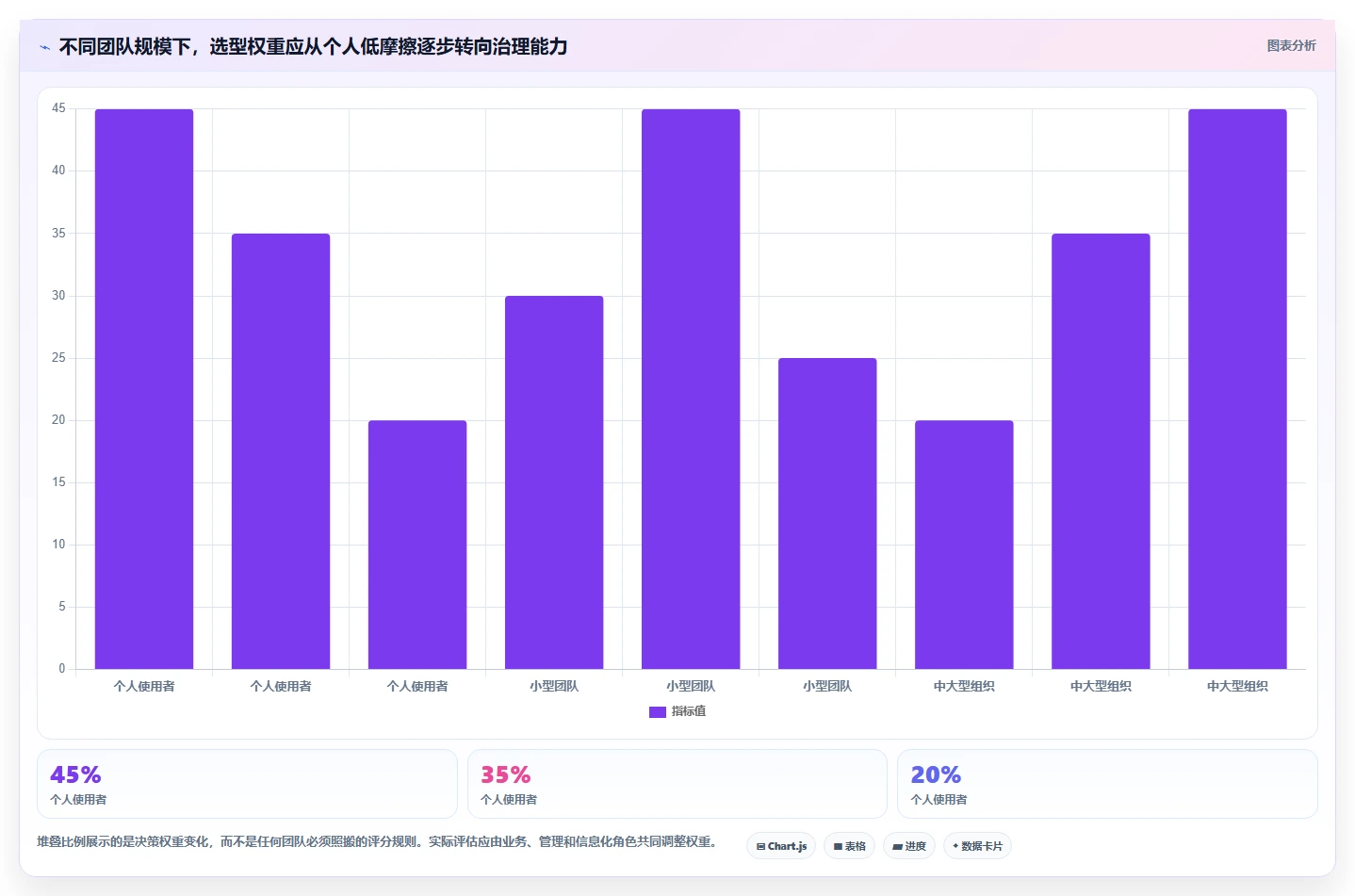Click the footnote text starting with 堆叠比例展示
1355x896 pixels.
377,841
